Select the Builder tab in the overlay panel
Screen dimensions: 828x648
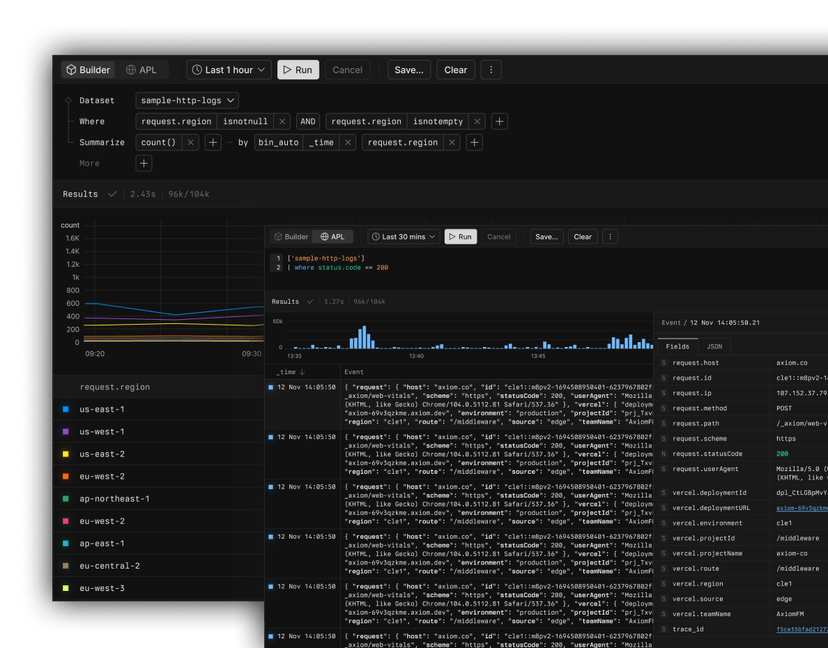pos(291,237)
